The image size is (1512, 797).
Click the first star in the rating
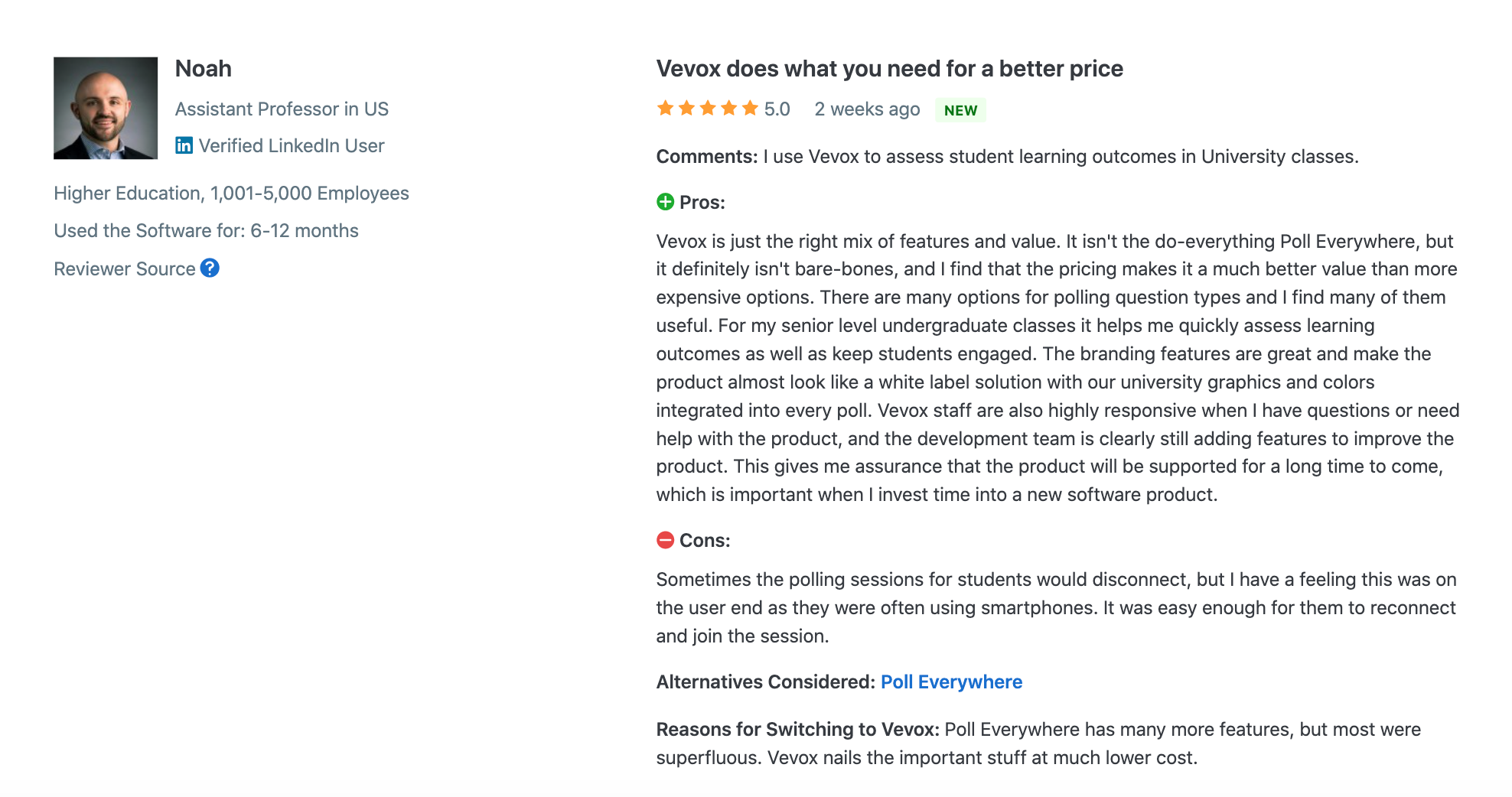pos(666,109)
